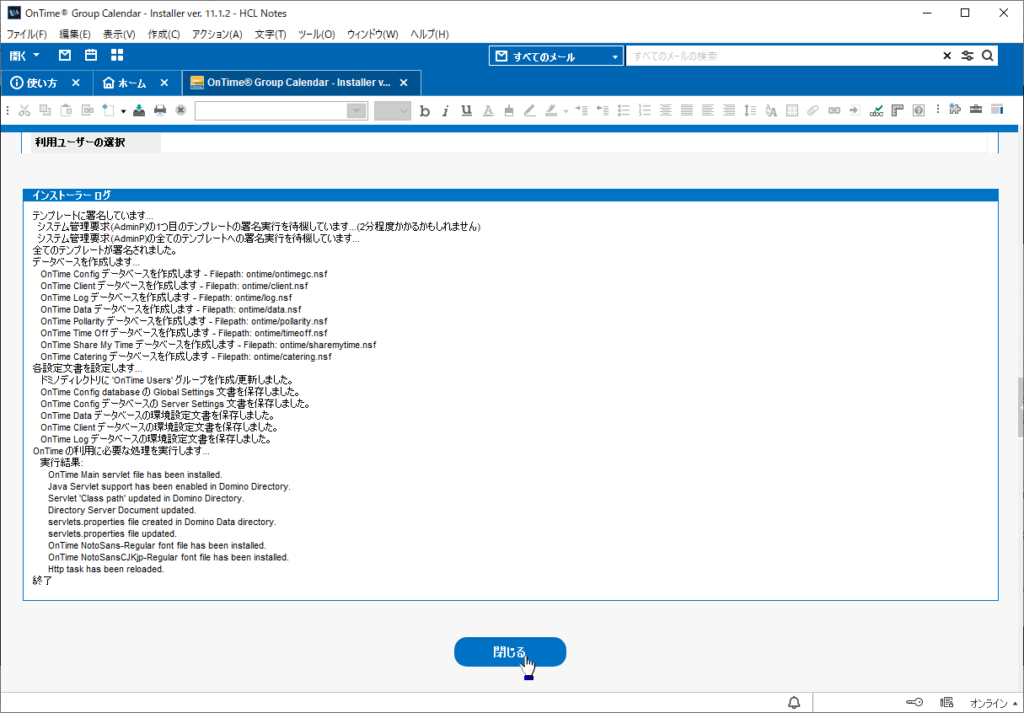Open the 表示(V) menu

119,34
